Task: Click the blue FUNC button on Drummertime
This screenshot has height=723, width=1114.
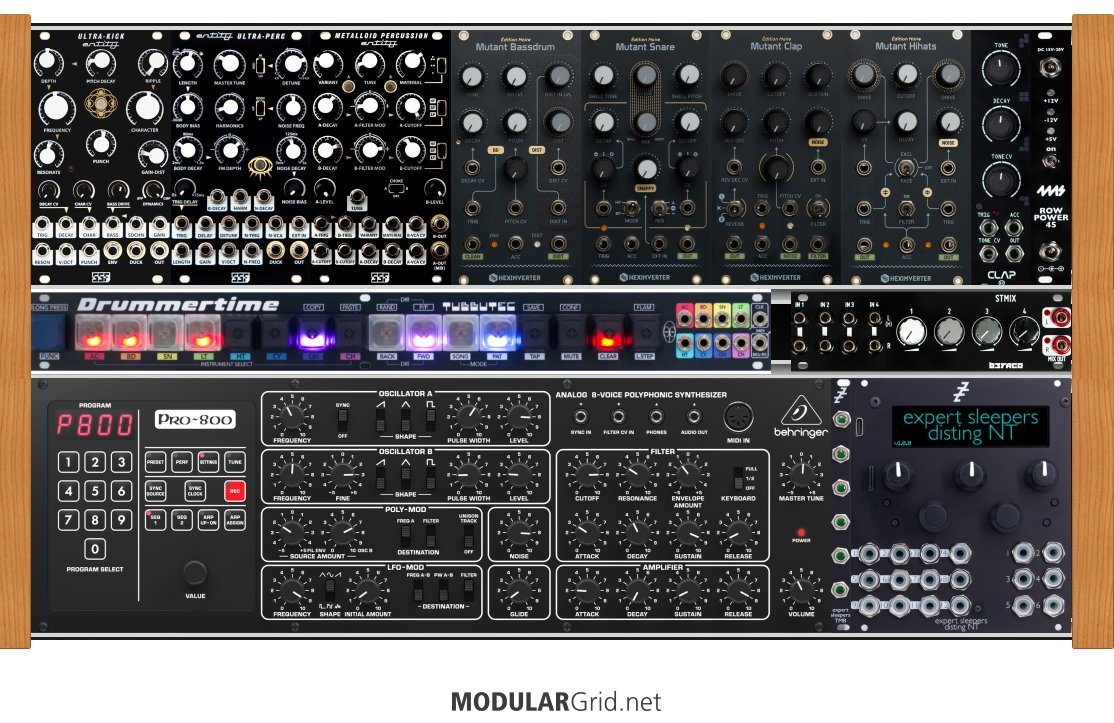Action: coord(49,330)
